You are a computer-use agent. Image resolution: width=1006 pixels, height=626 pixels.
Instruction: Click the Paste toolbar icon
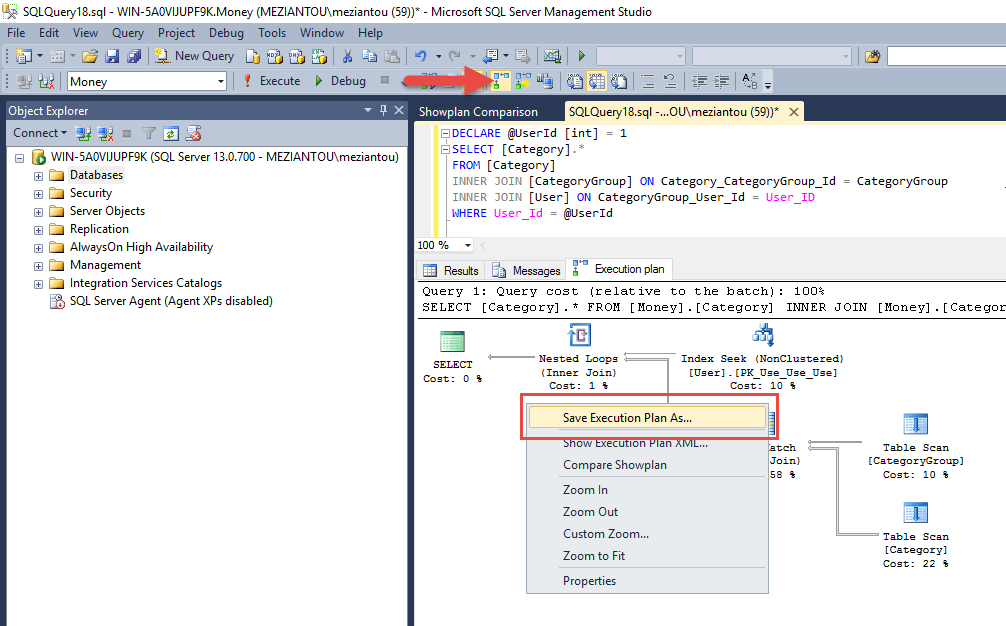(391, 55)
